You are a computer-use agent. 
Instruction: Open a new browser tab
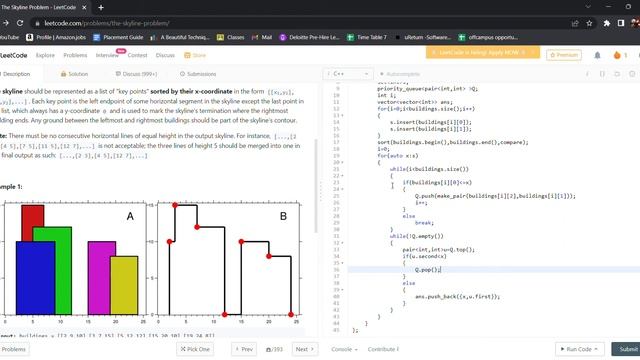101,7
